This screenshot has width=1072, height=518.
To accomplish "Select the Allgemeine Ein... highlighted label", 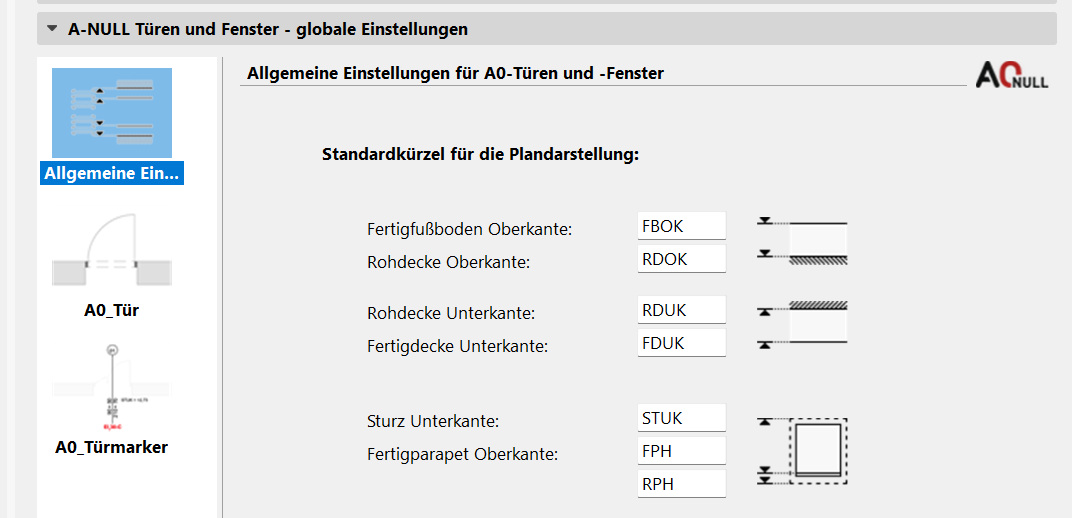I will coord(112,173).
